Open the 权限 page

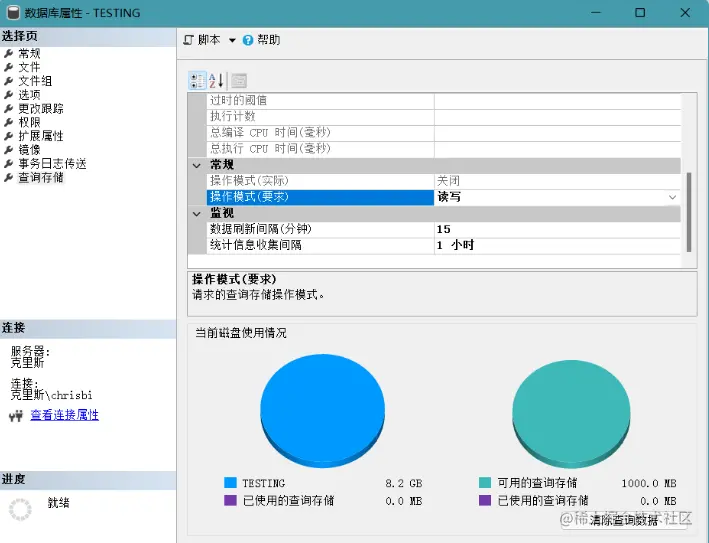29,123
